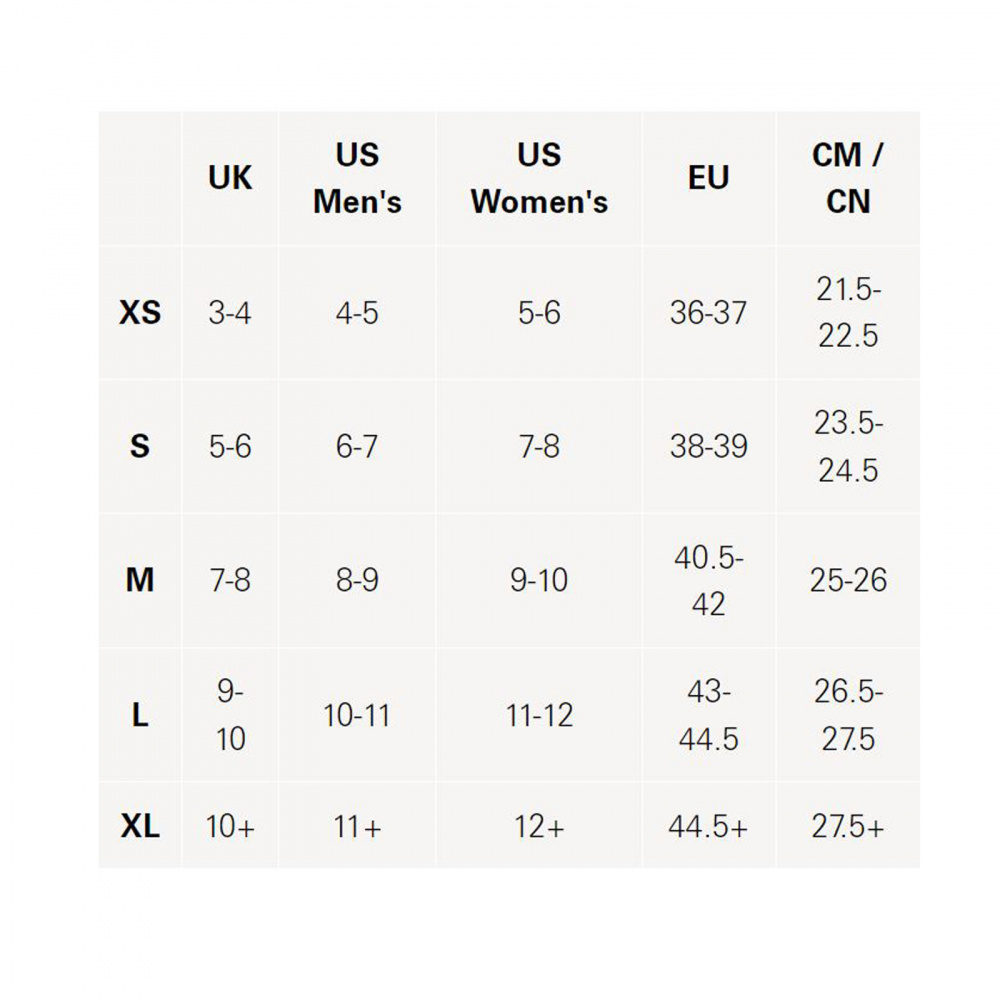Click the 9-10 UK size cell
1000x1000 pixels.
pos(230,715)
